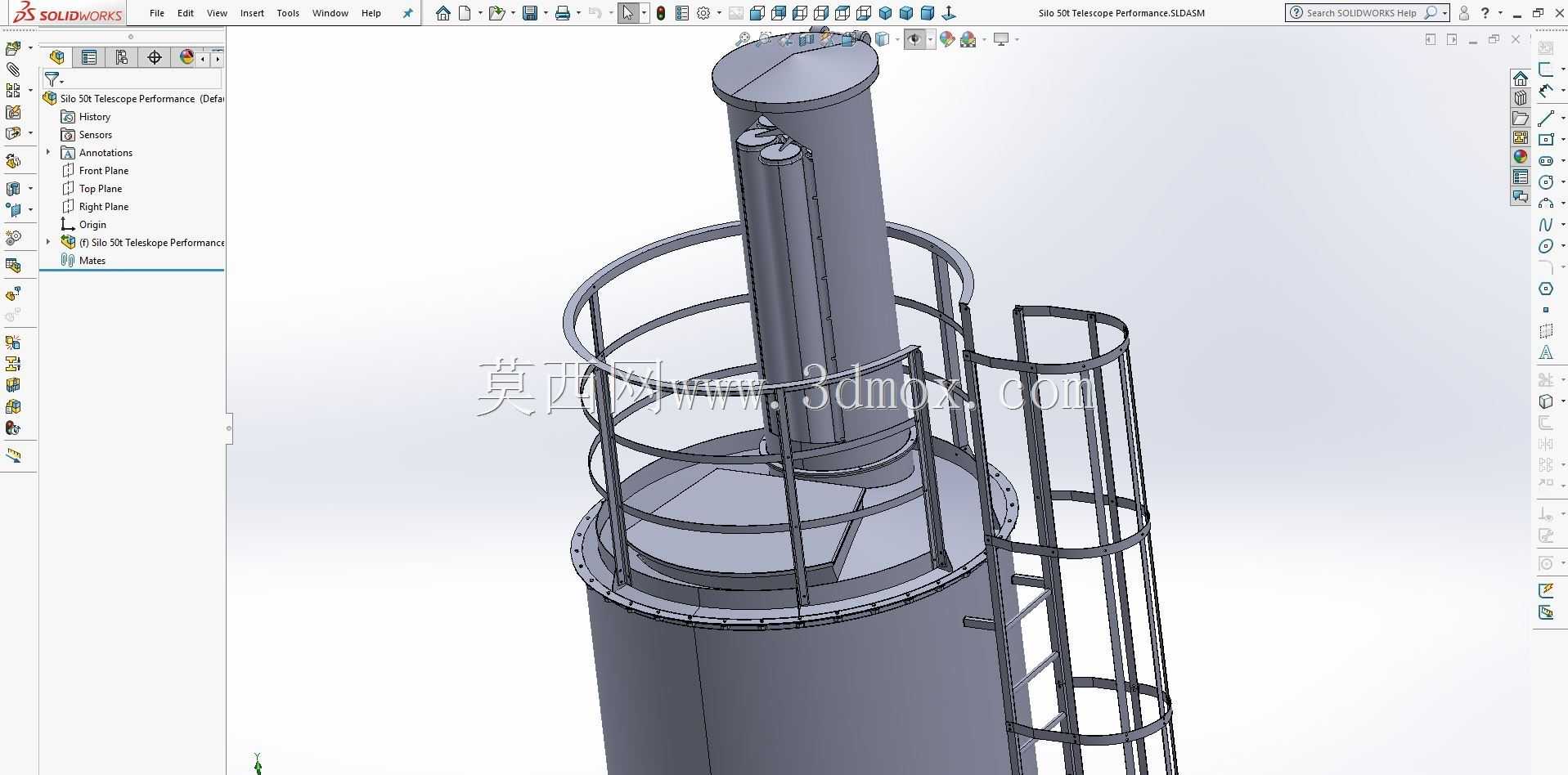The height and width of the screenshot is (775, 1568).
Task: Select the Ellipse sketch tool
Action: [x=1545, y=246]
